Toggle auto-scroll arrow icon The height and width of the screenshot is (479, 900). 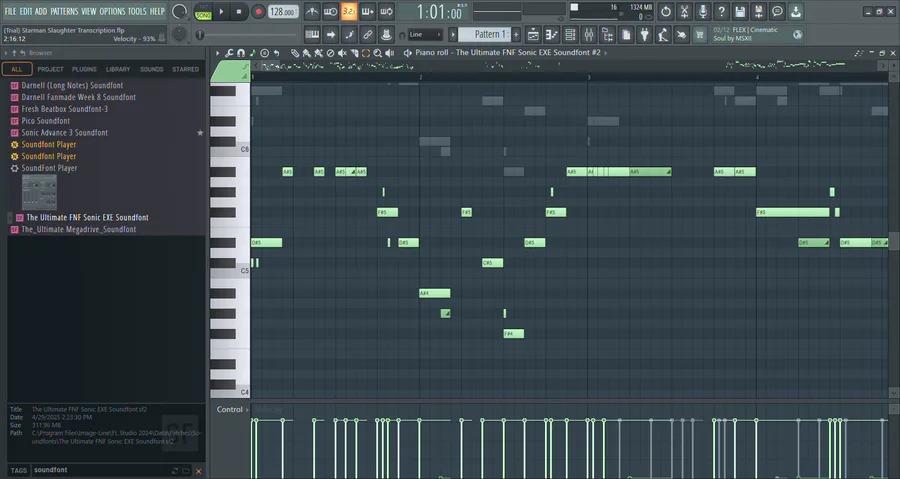coord(331,35)
